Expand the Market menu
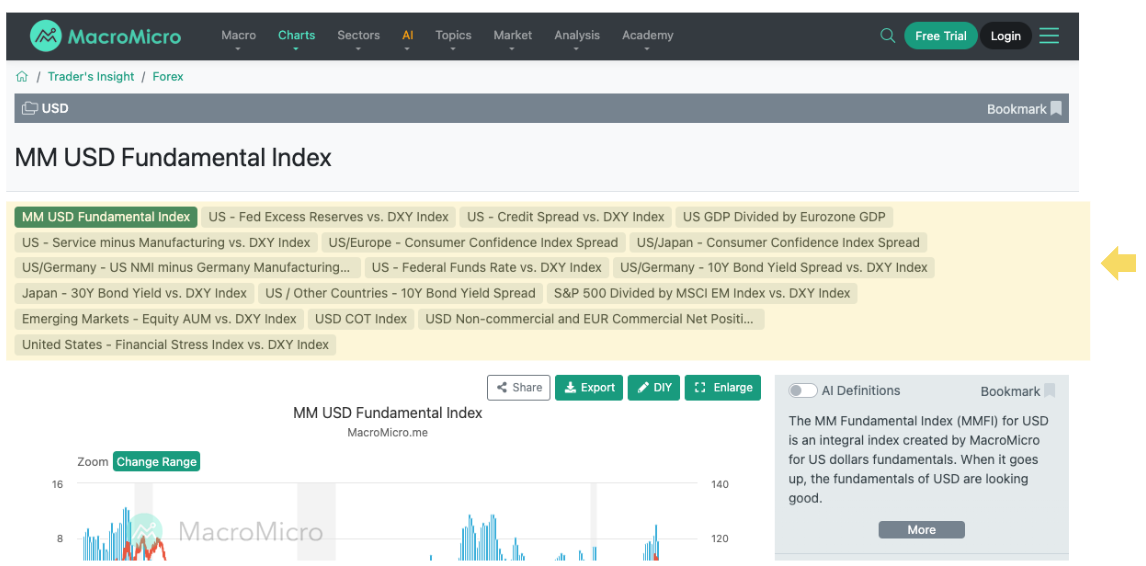 512,35
